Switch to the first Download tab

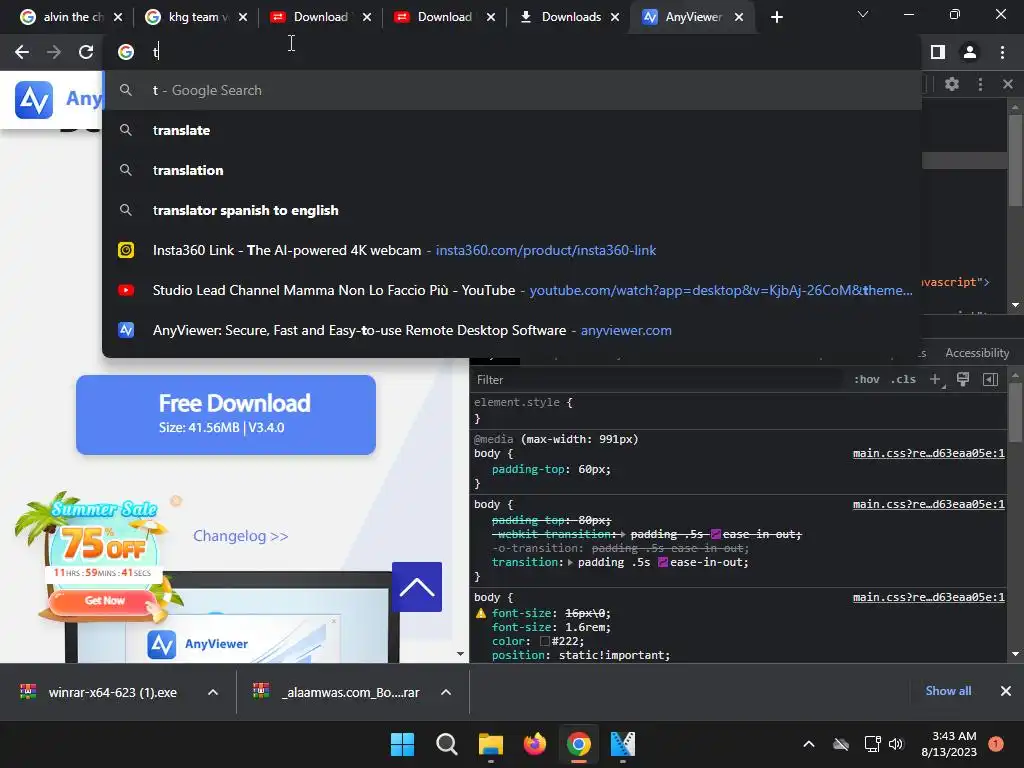point(312,17)
